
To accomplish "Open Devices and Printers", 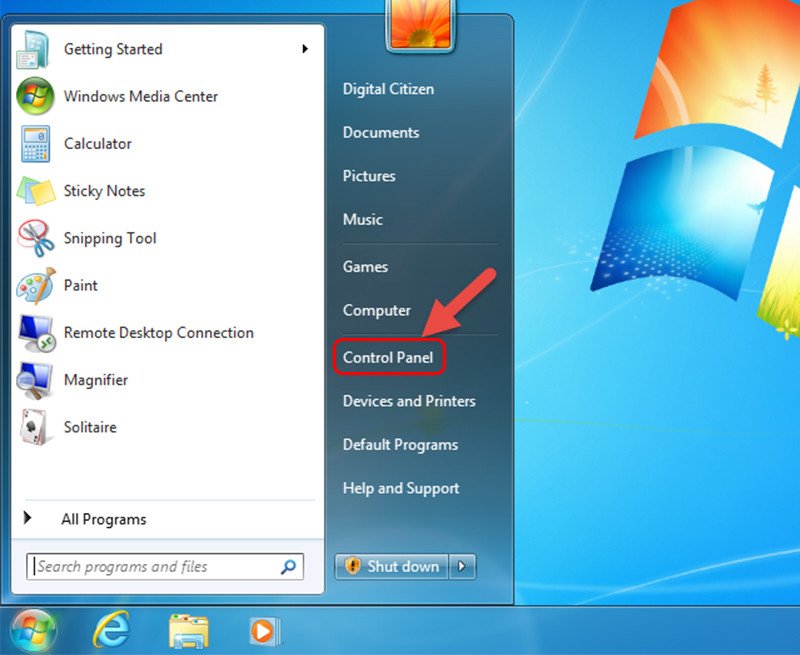I will 408,401.
